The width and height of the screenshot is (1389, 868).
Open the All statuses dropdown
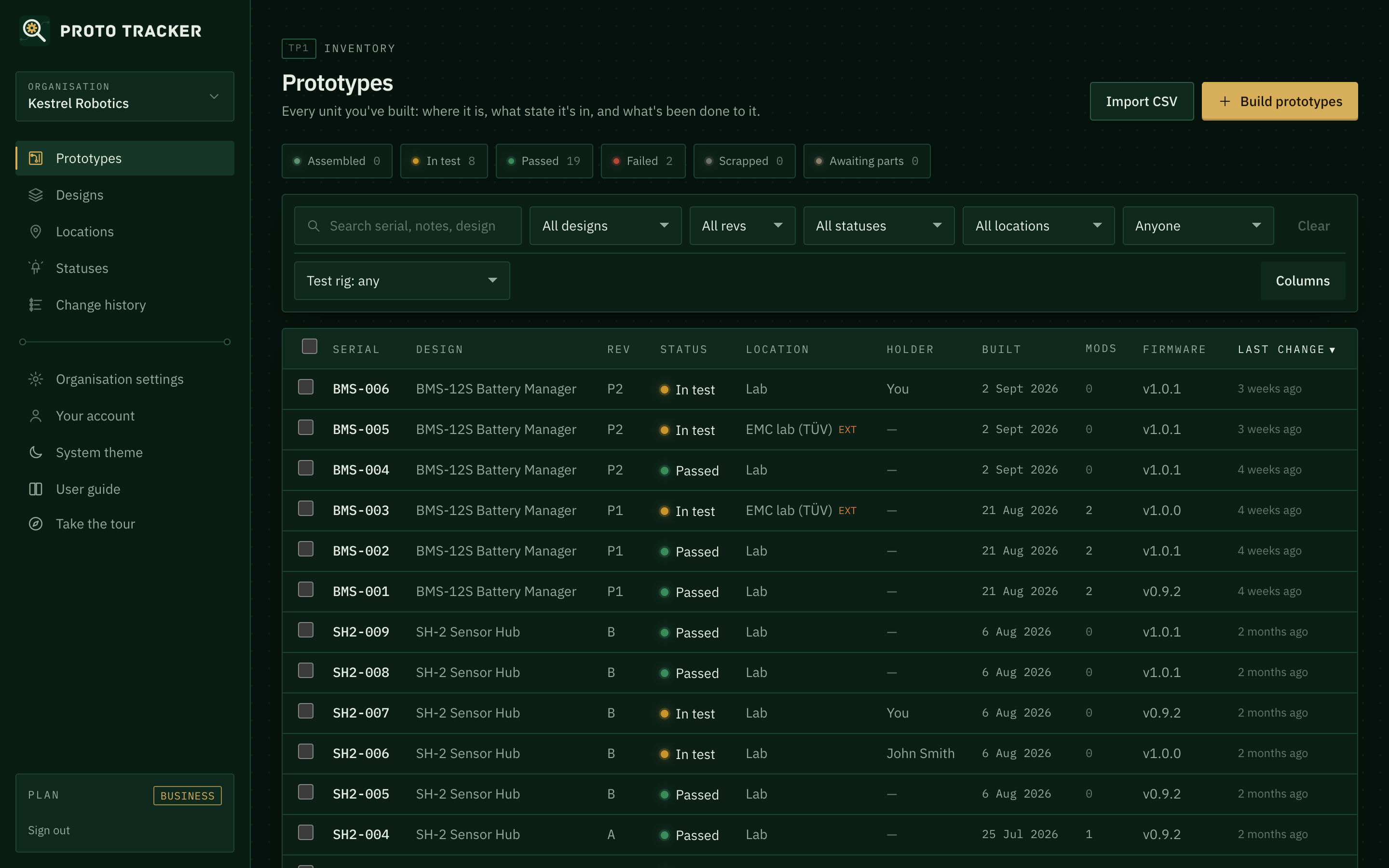pyautogui.click(x=879, y=226)
